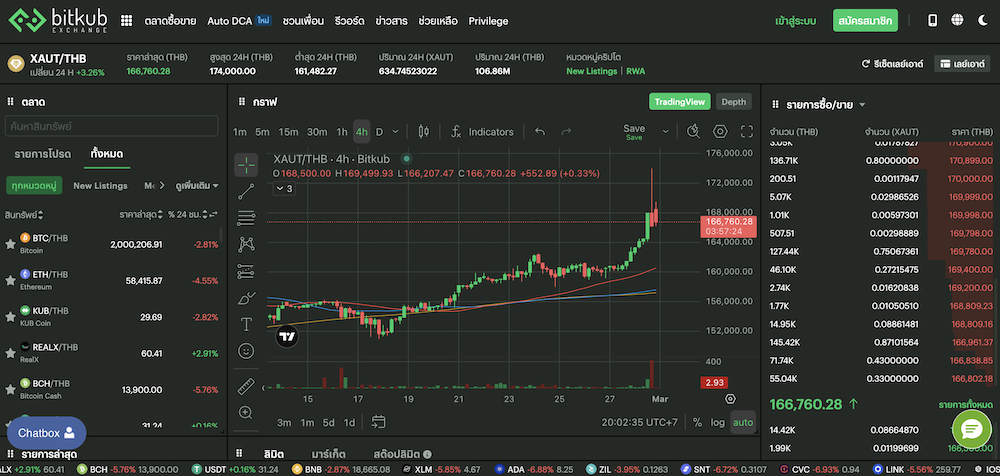Enter fullscreen chart mode

coord(746,132)
